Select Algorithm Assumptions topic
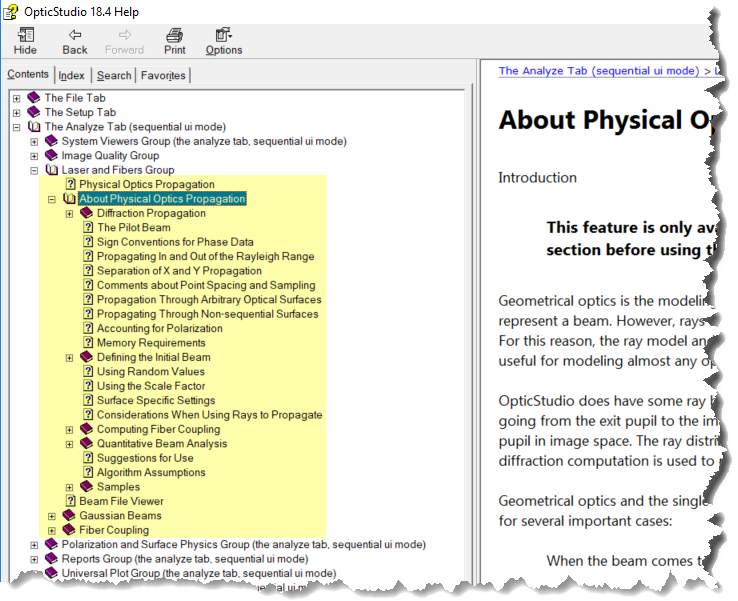738x601 pixels. [x=151, y=472]
